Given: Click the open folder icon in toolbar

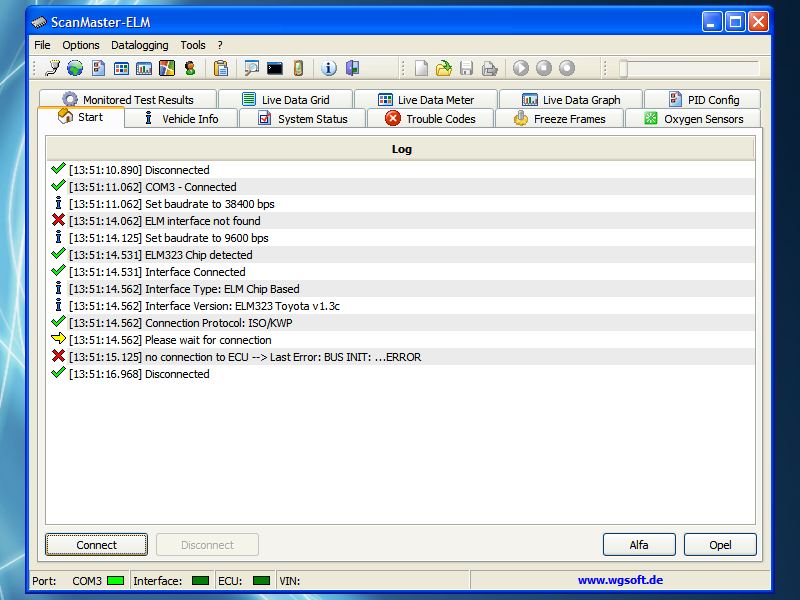Looking at the screenshot, I should pyautogui.click(x=444, y=68).
